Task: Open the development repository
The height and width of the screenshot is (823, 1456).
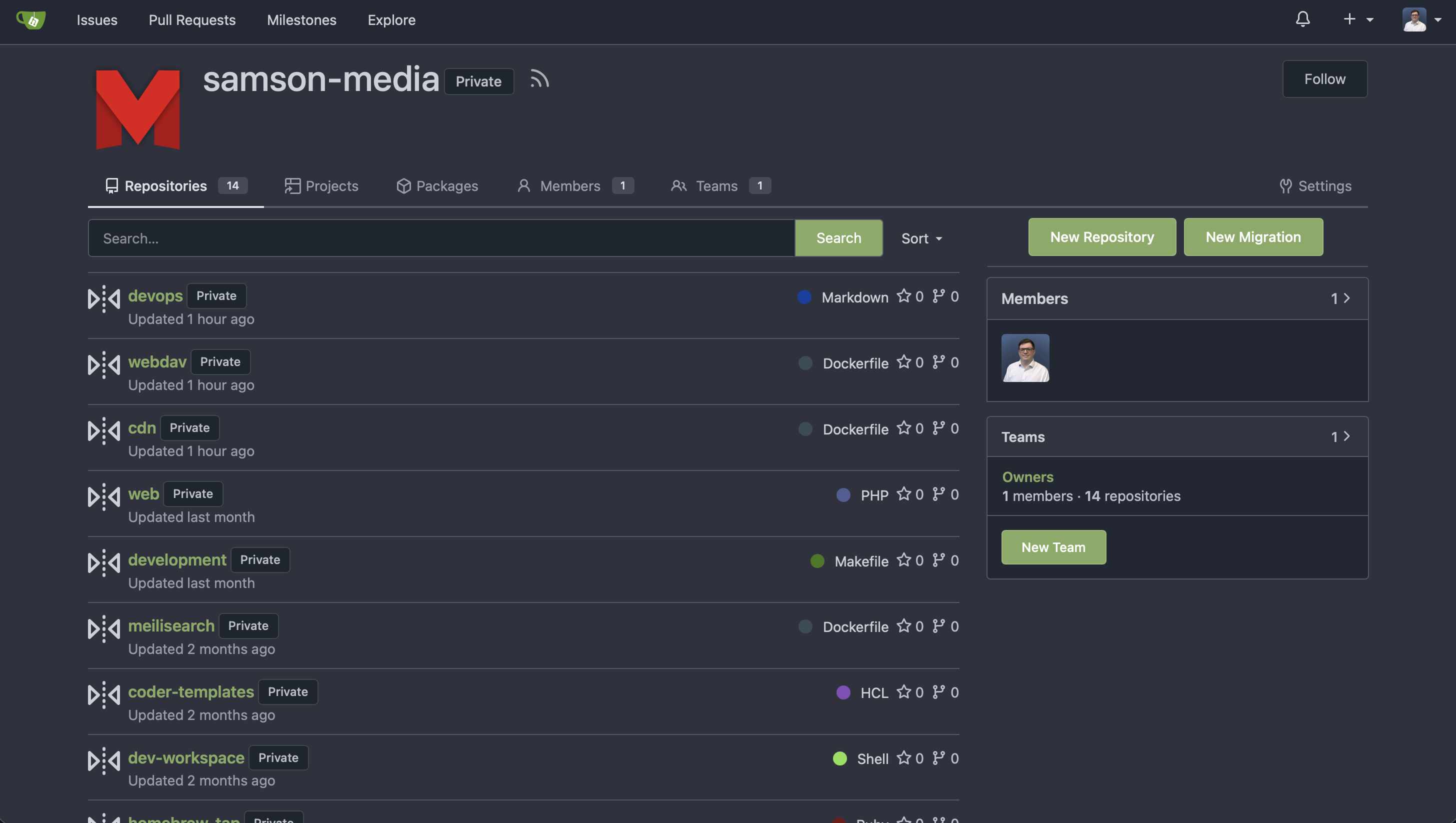Action: pos(177,560)
